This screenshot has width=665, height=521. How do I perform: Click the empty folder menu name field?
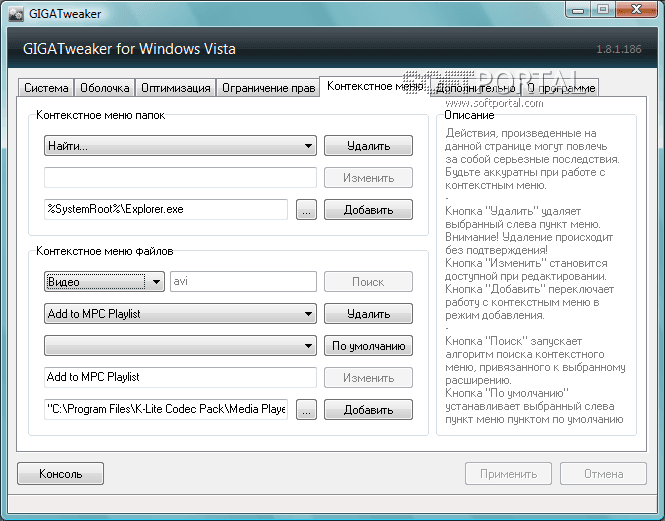pos(180,177)
